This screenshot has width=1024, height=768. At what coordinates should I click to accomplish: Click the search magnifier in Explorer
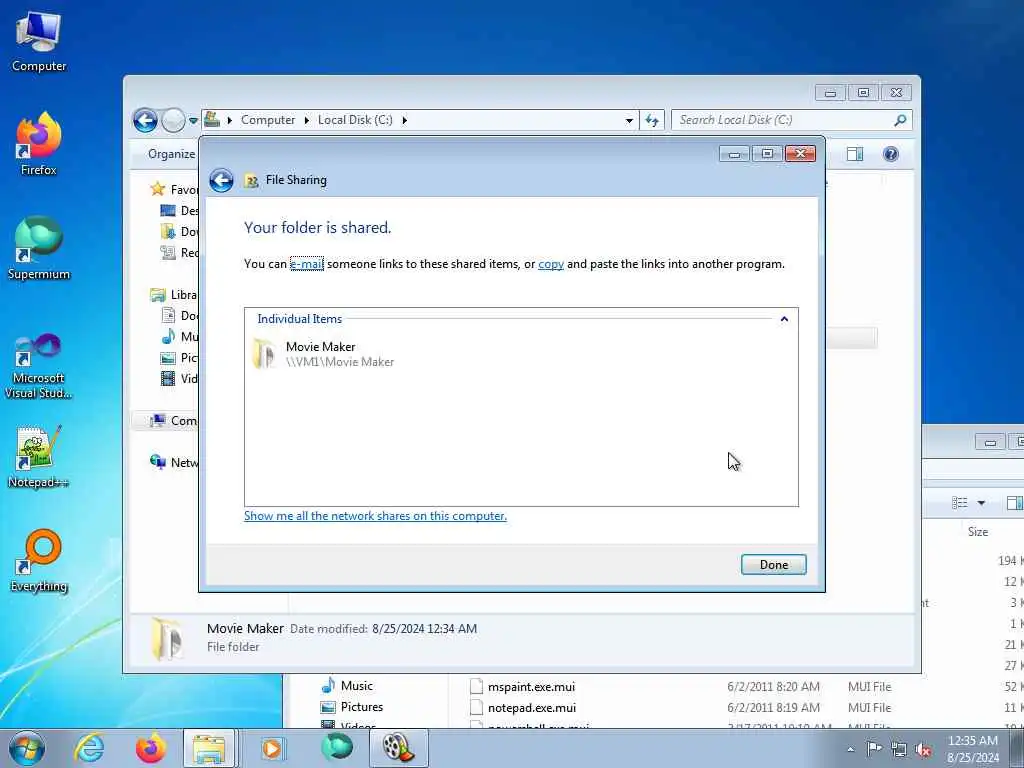point(900,120)
